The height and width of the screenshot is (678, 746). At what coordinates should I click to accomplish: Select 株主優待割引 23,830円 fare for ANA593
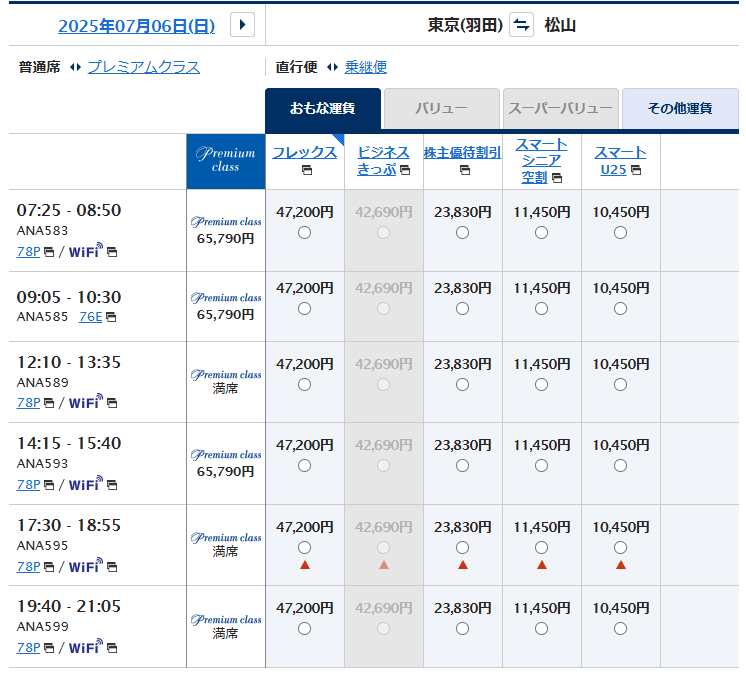pyautogui.click(x=462, y=465)
